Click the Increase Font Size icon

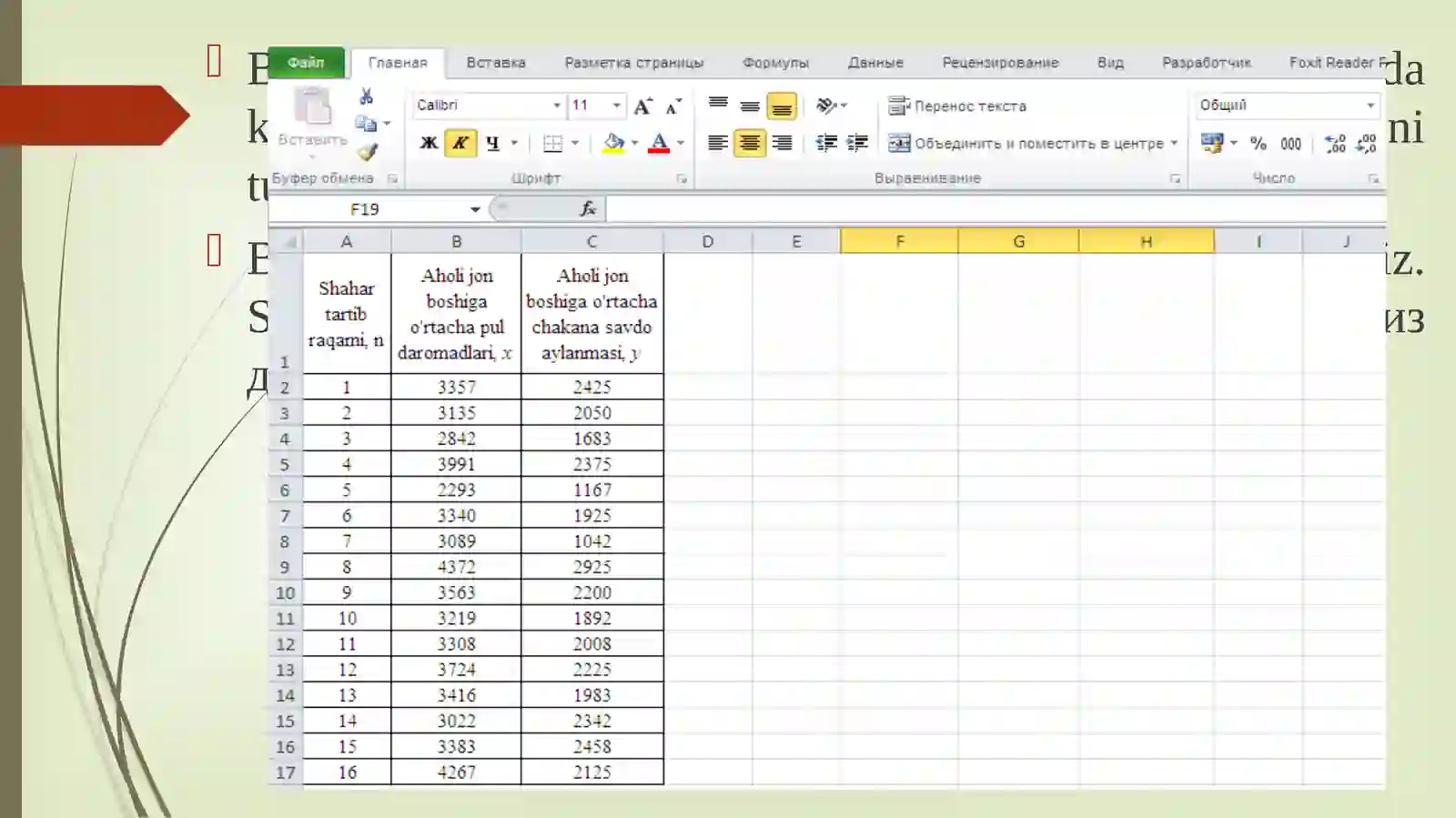click(643, 106)
